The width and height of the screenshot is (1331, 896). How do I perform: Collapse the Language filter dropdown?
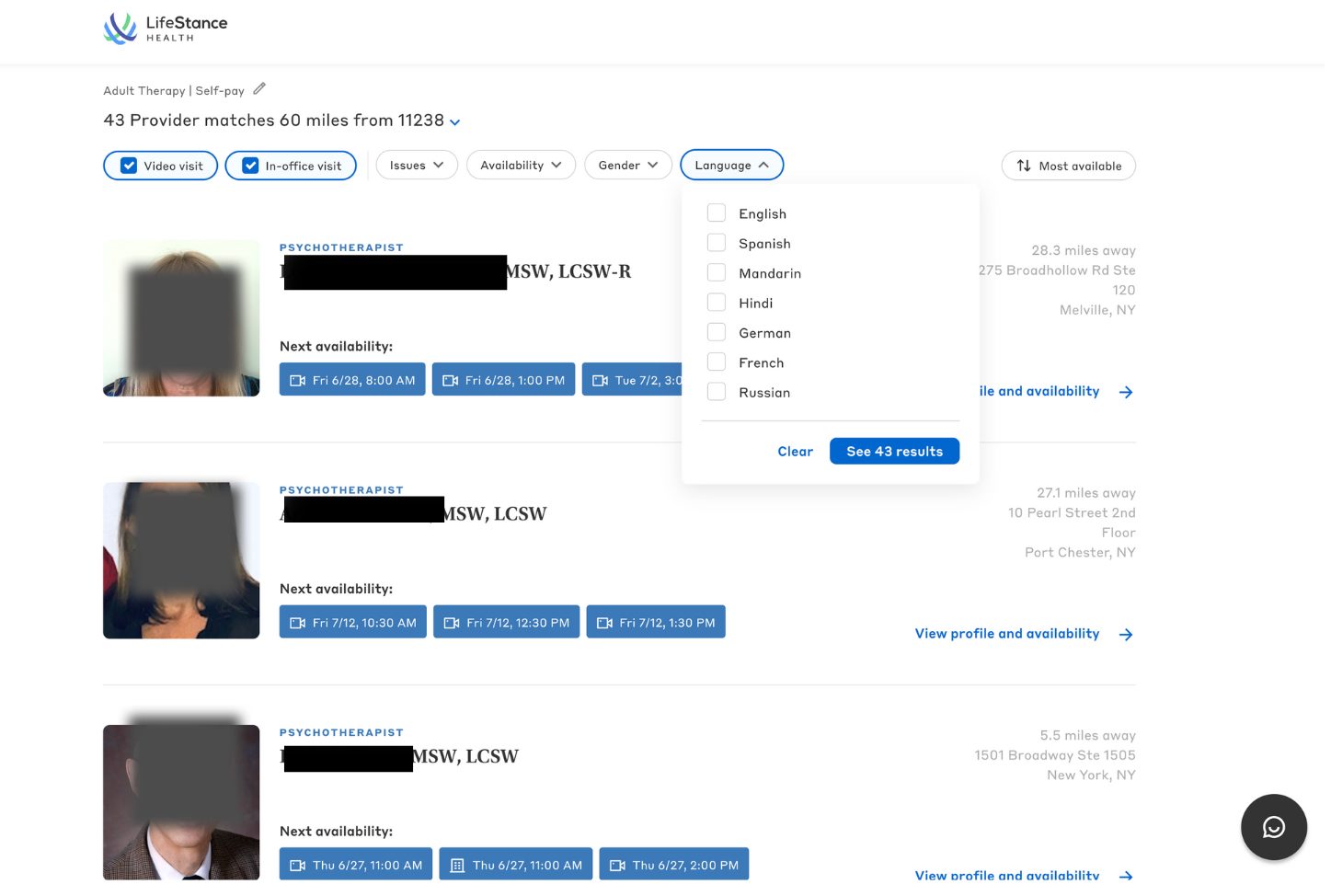pyautogui.click(x=731, y=166)
